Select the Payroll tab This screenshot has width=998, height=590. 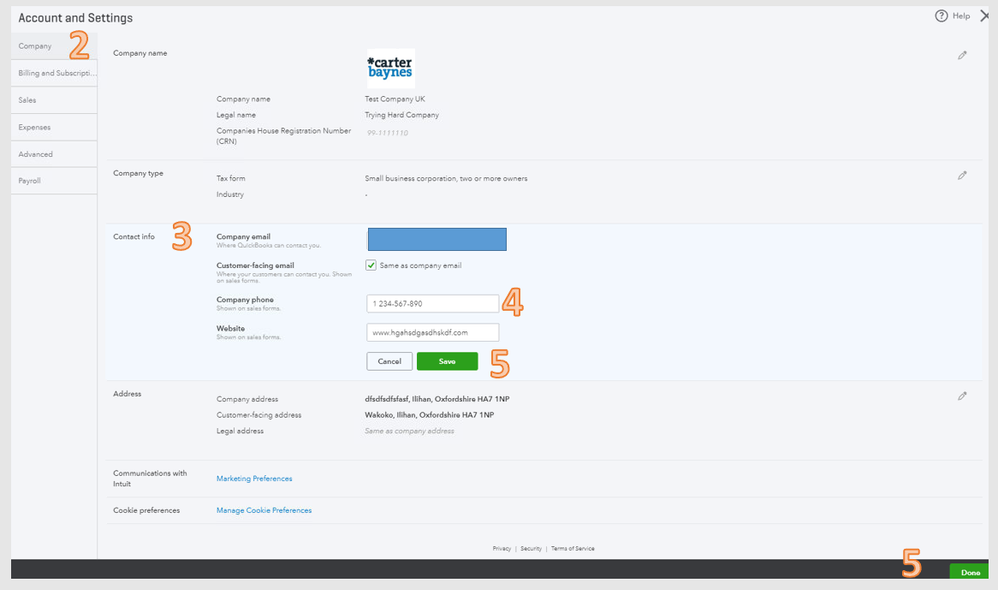pos(54,181)
